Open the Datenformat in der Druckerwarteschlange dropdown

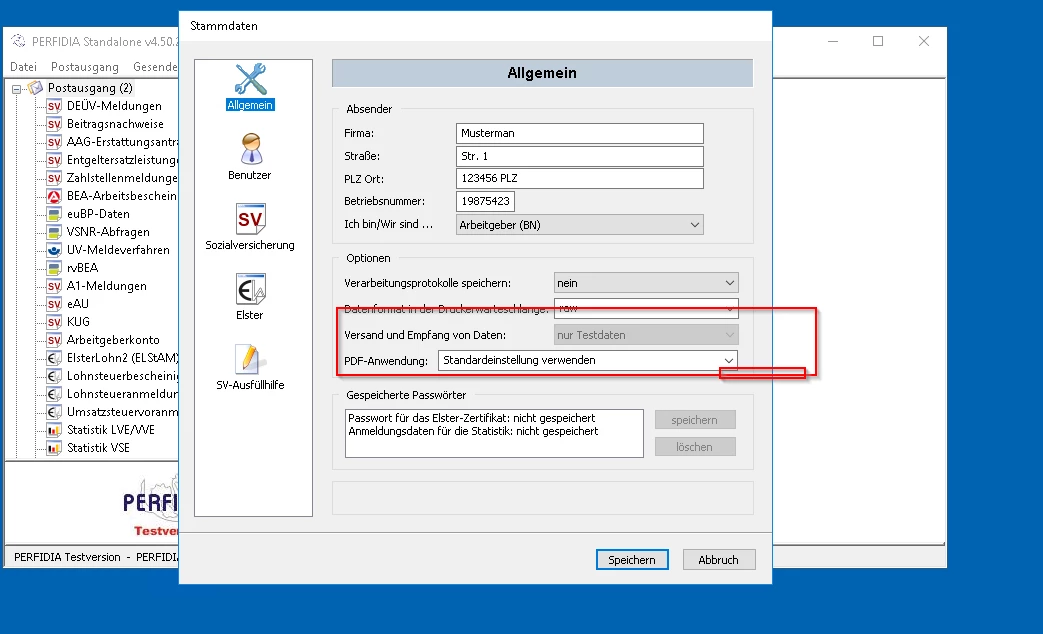[646, 309]
